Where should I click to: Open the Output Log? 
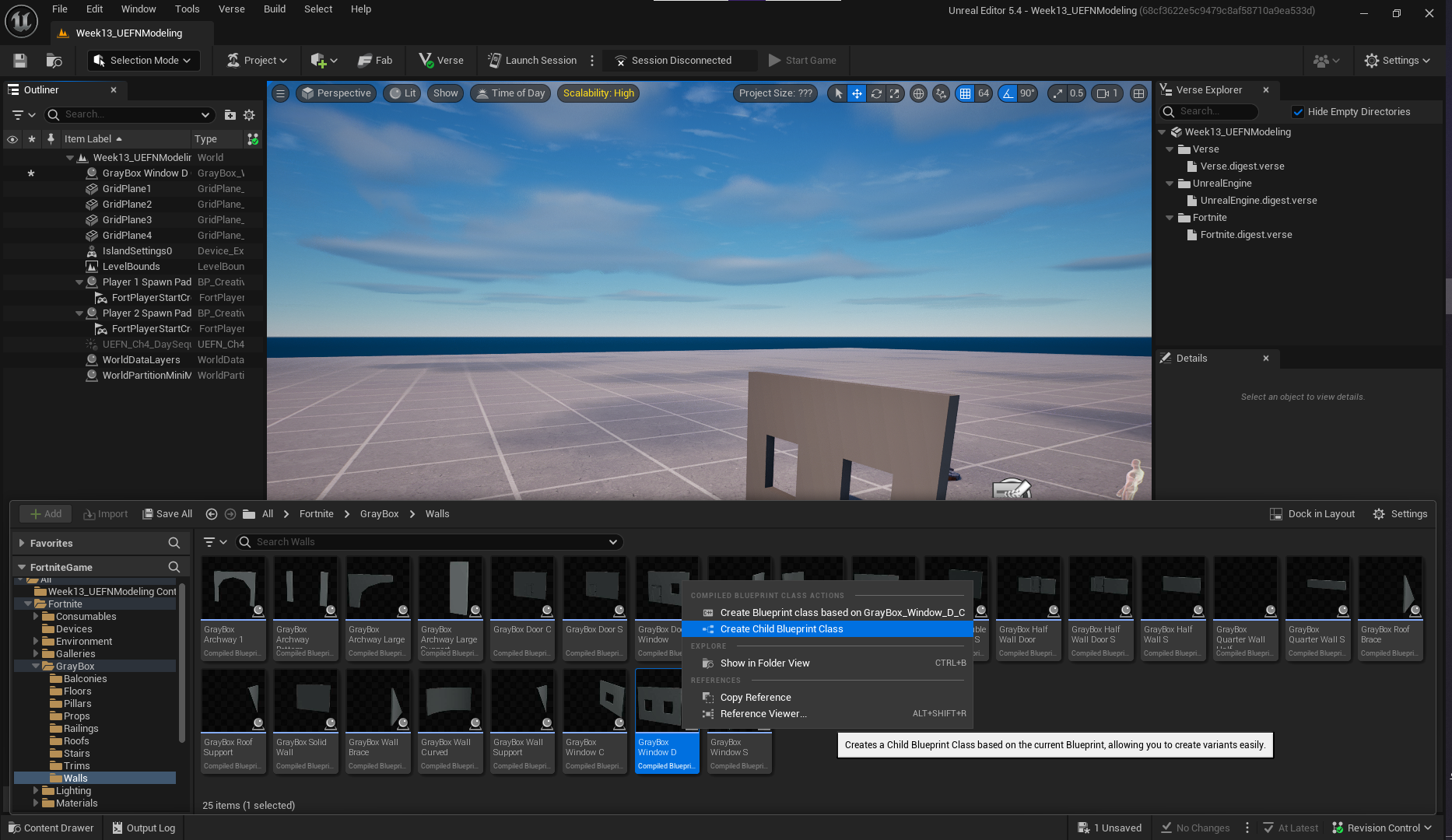144,828
